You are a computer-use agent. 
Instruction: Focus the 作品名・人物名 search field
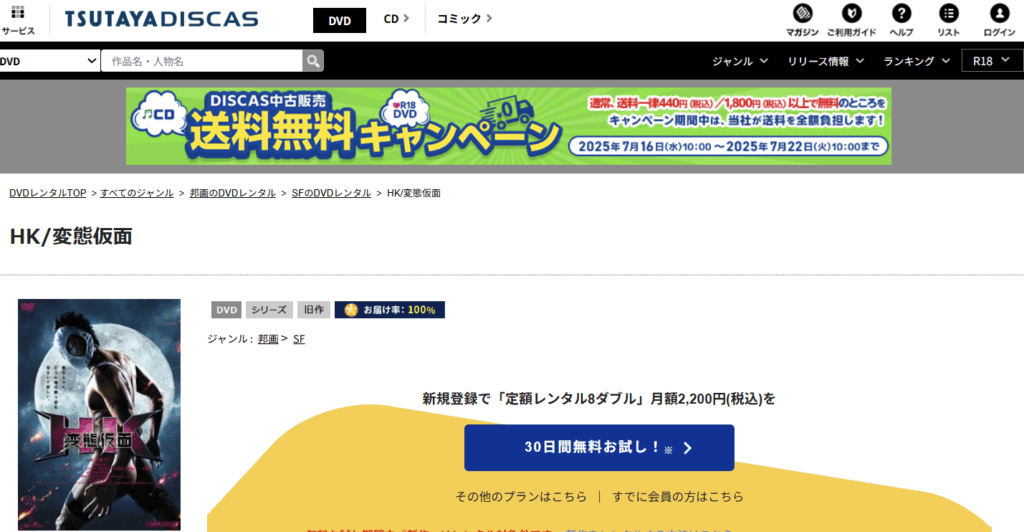[202, 61]
